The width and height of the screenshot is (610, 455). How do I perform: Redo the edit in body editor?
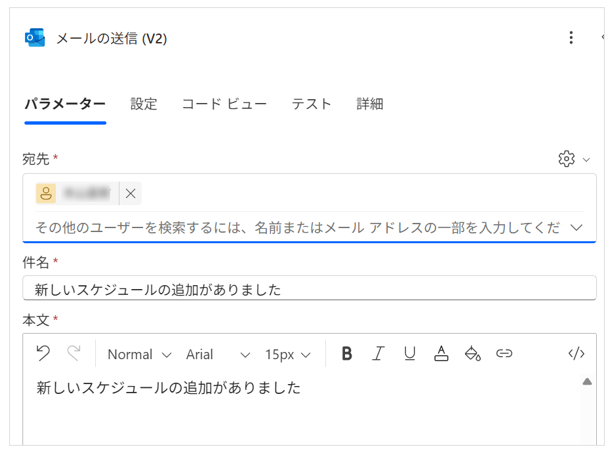[74, 354]
